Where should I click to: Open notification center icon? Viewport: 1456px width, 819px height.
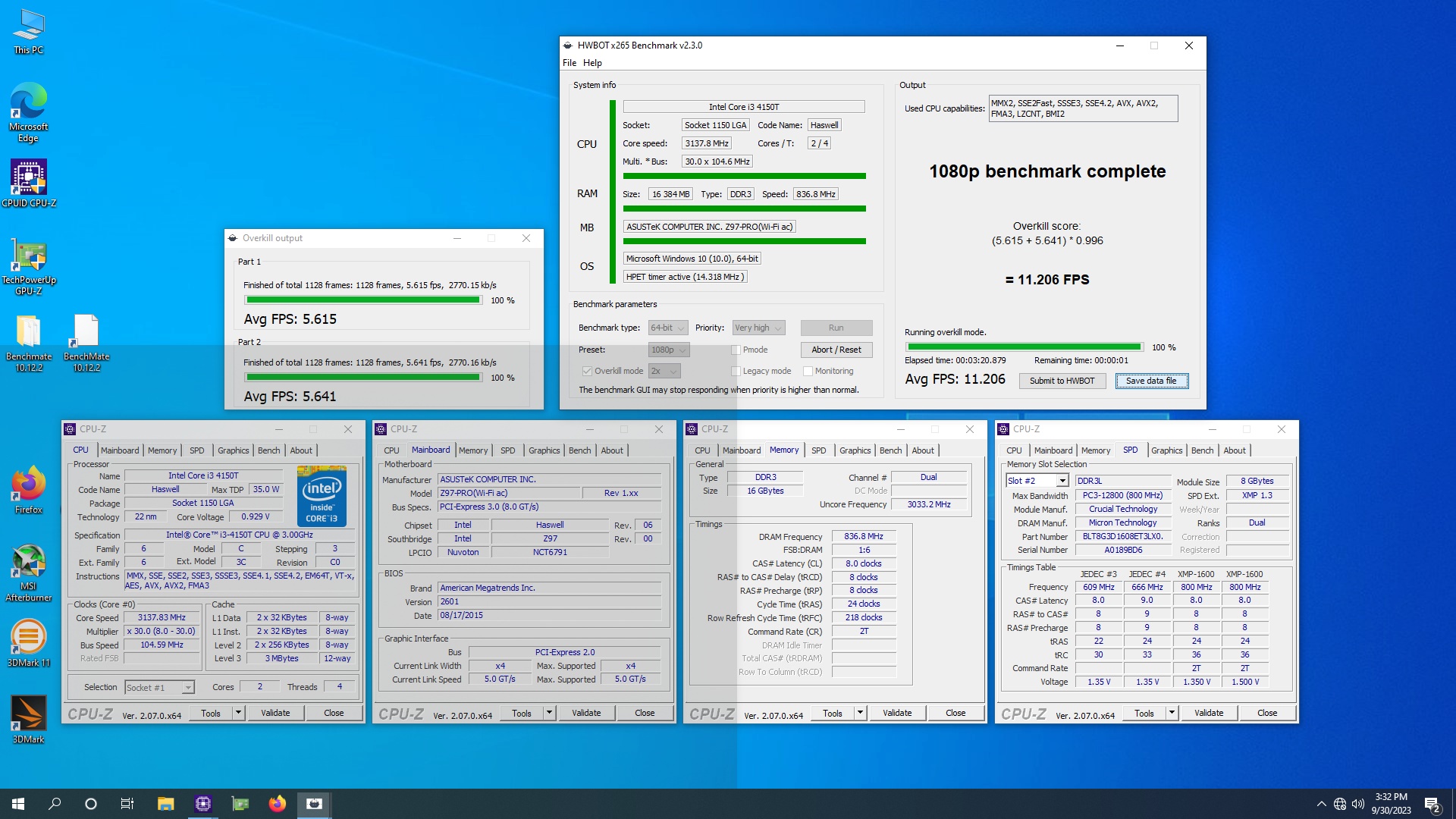pos(1432,804)
